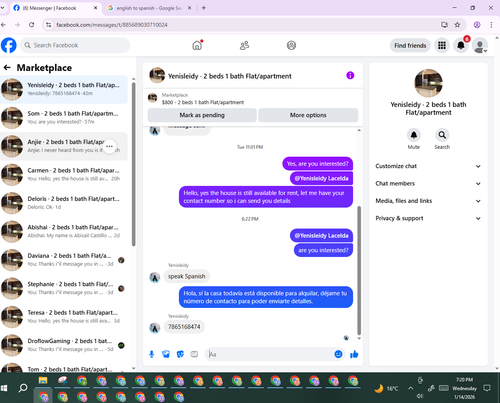
Task: Open Daviana conversation in the list
Action: pos(64,260)
